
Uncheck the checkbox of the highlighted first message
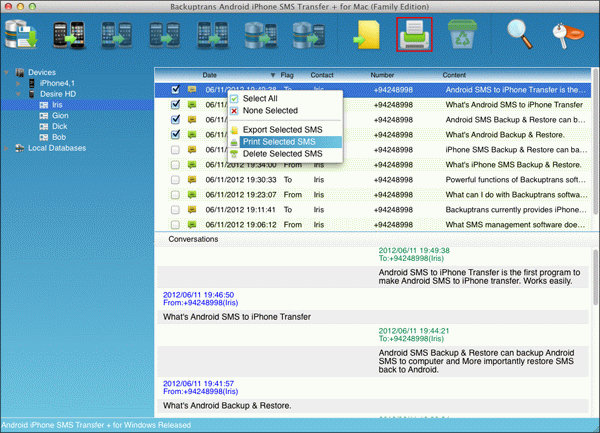tap(175, 90)
